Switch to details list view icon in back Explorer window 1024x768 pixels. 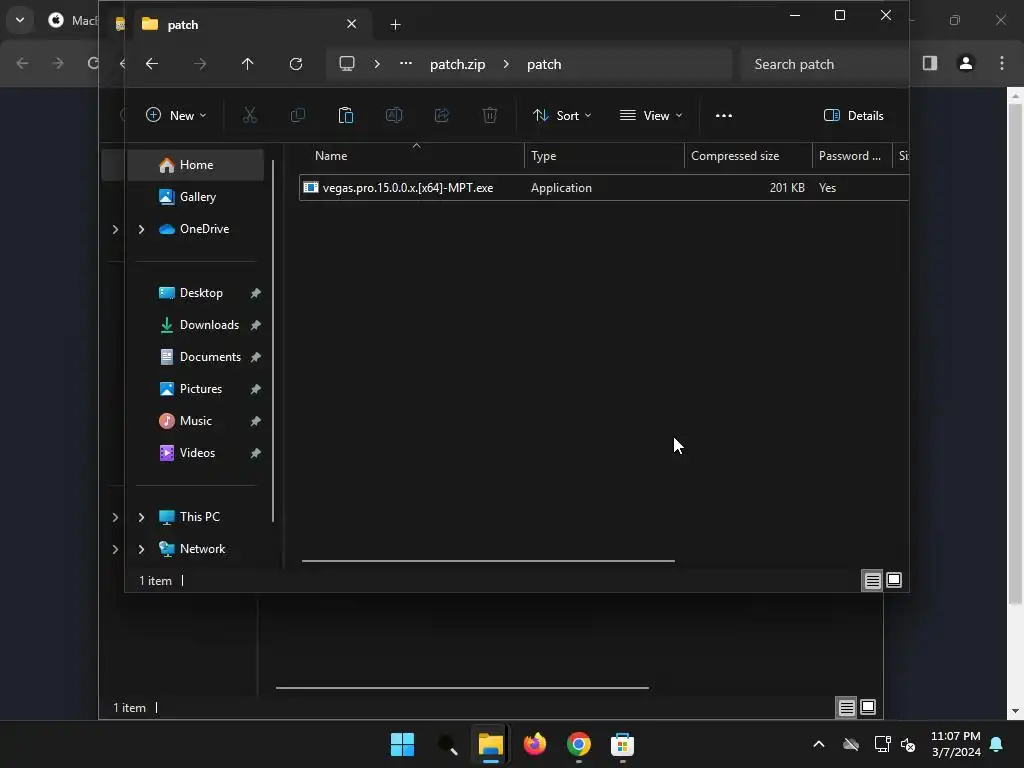click(846, 707)
